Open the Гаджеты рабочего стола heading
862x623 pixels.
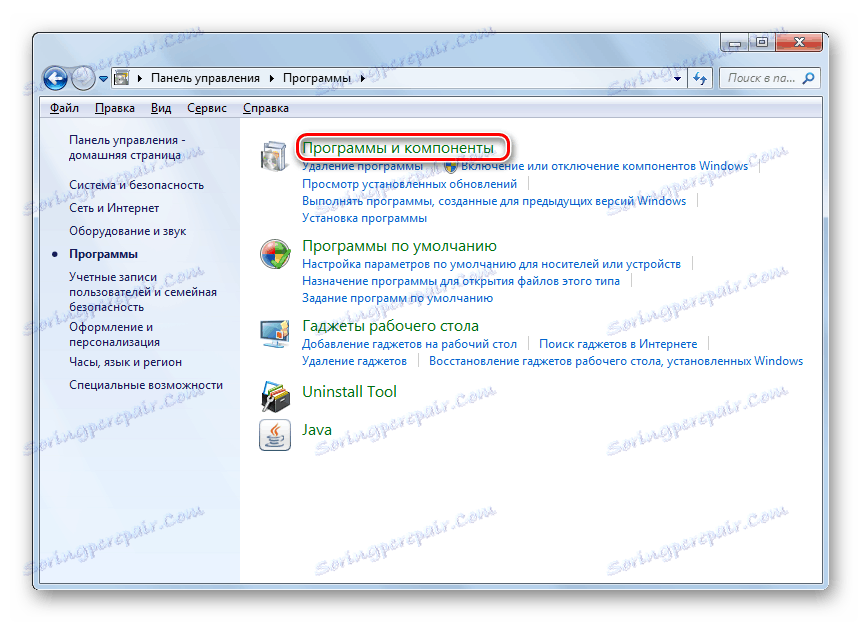pos(390,326)
